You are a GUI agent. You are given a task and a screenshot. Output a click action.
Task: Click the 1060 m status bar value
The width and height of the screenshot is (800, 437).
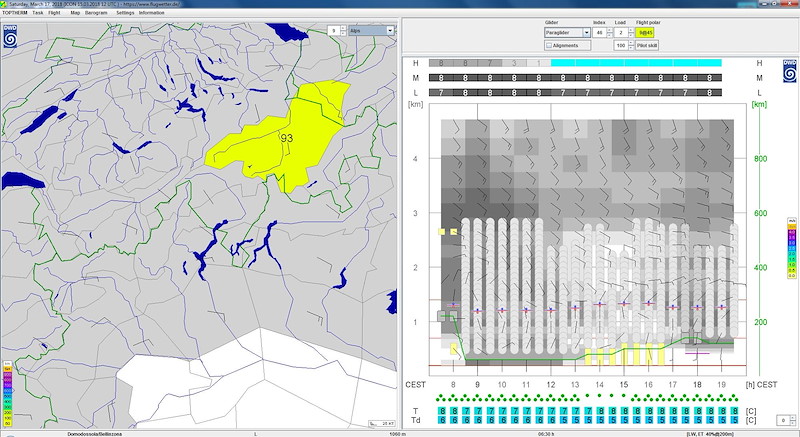397,434
